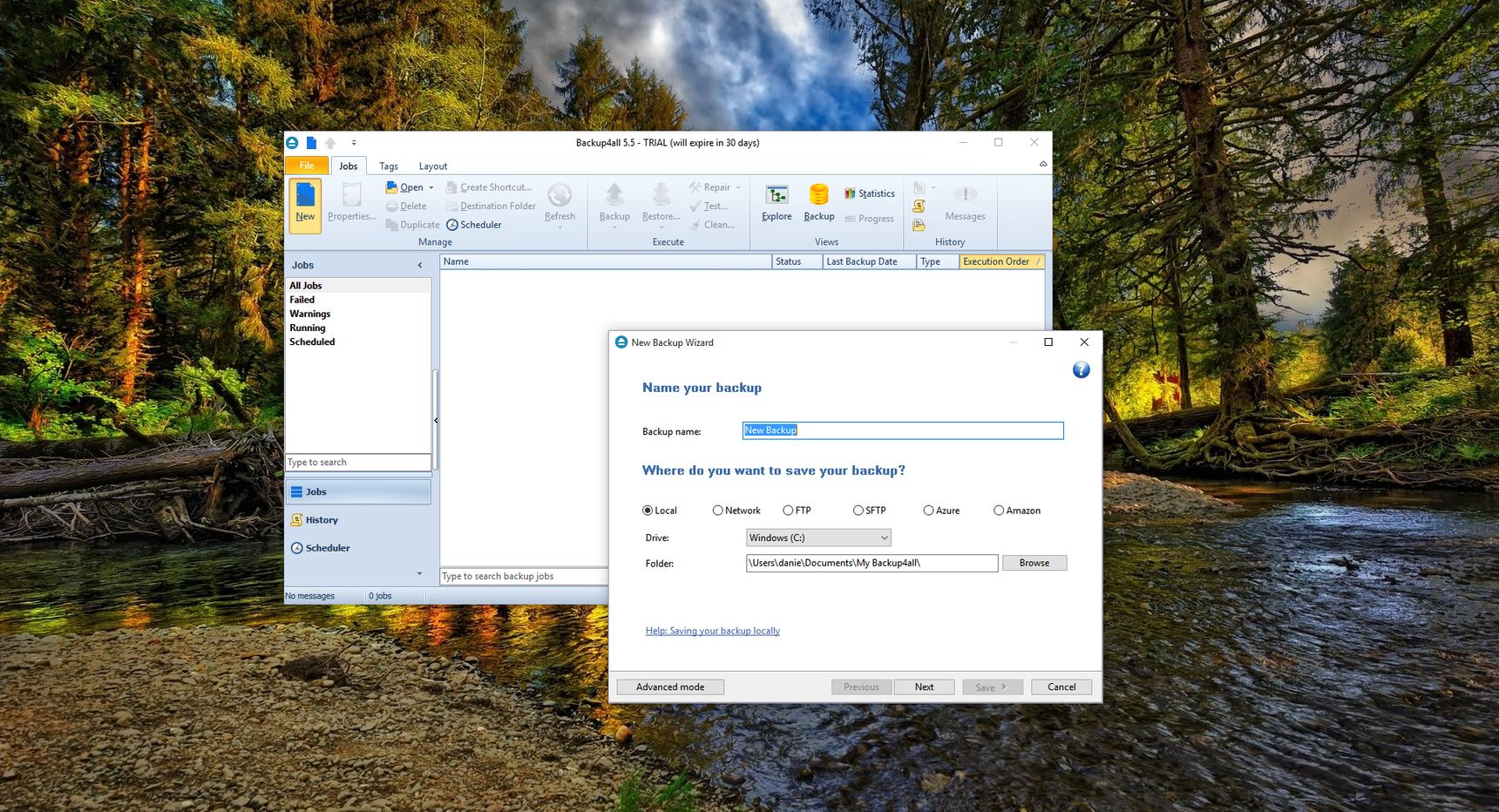Expand the navigation pane options arrow below Scheduler
The width and height of the screenshot is (1499, 812).
420,573
